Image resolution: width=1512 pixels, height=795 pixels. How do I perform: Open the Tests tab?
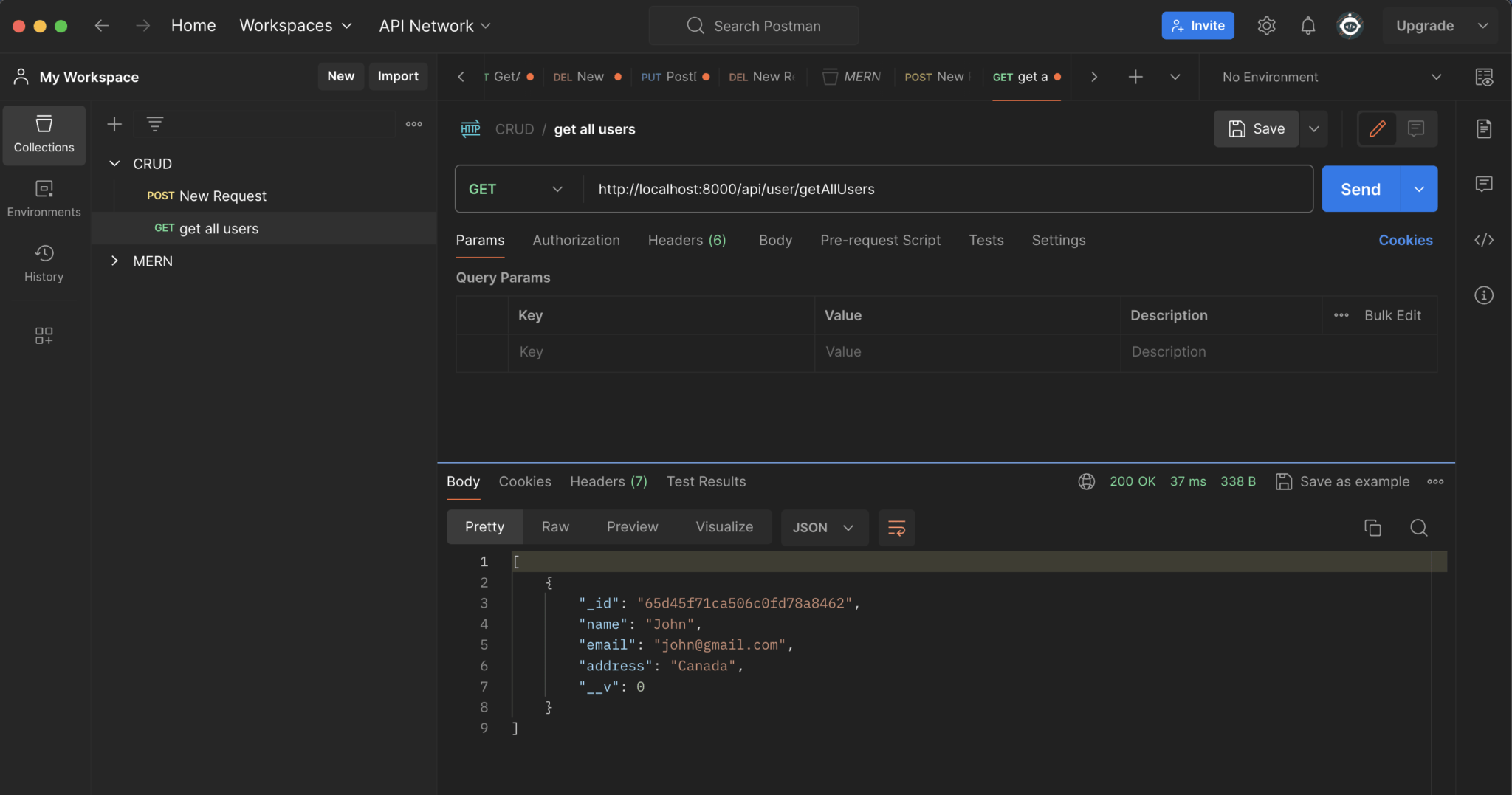[x=986, y=240]
